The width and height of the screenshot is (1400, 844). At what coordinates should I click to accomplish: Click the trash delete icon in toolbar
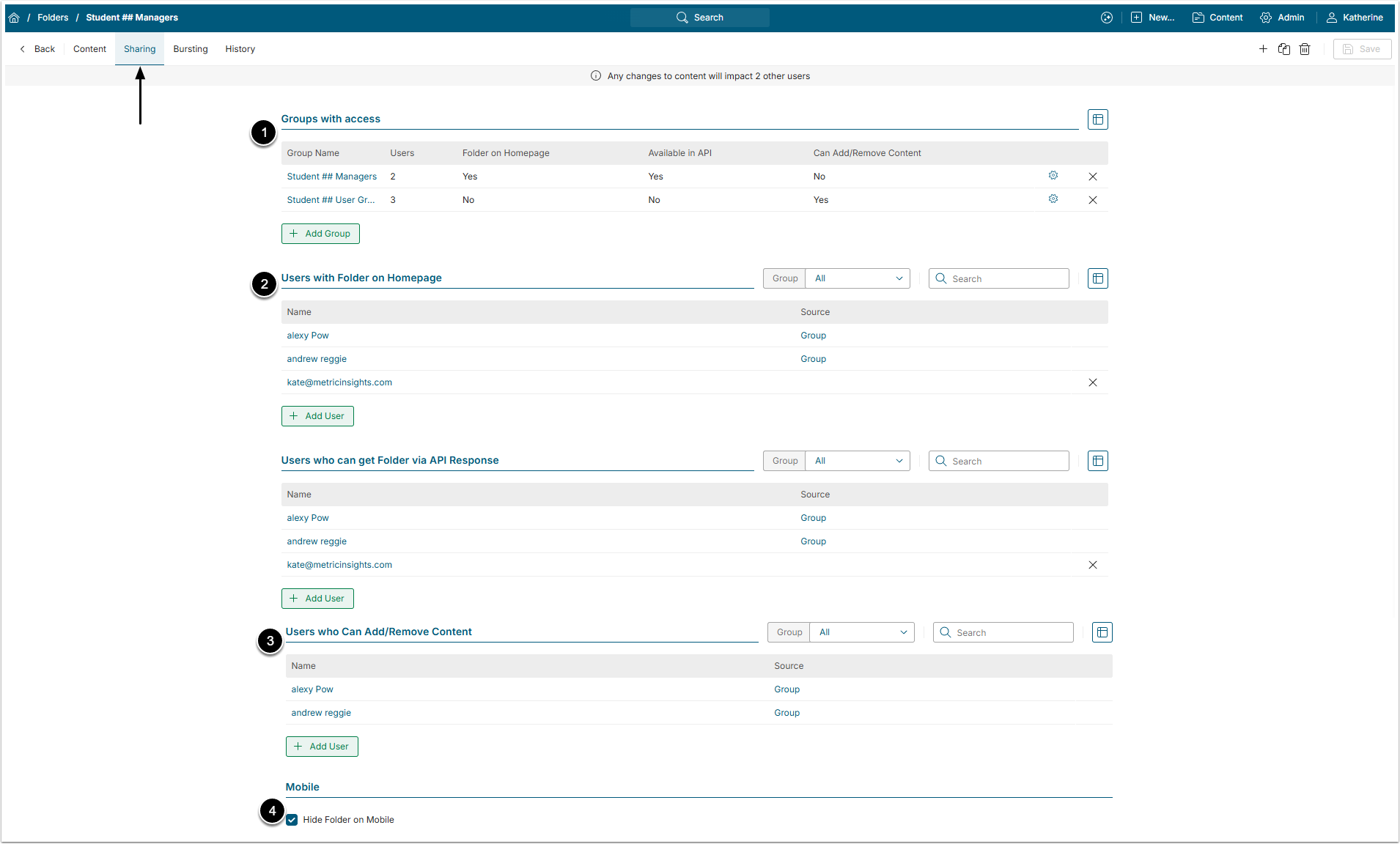coord(1305,49)
